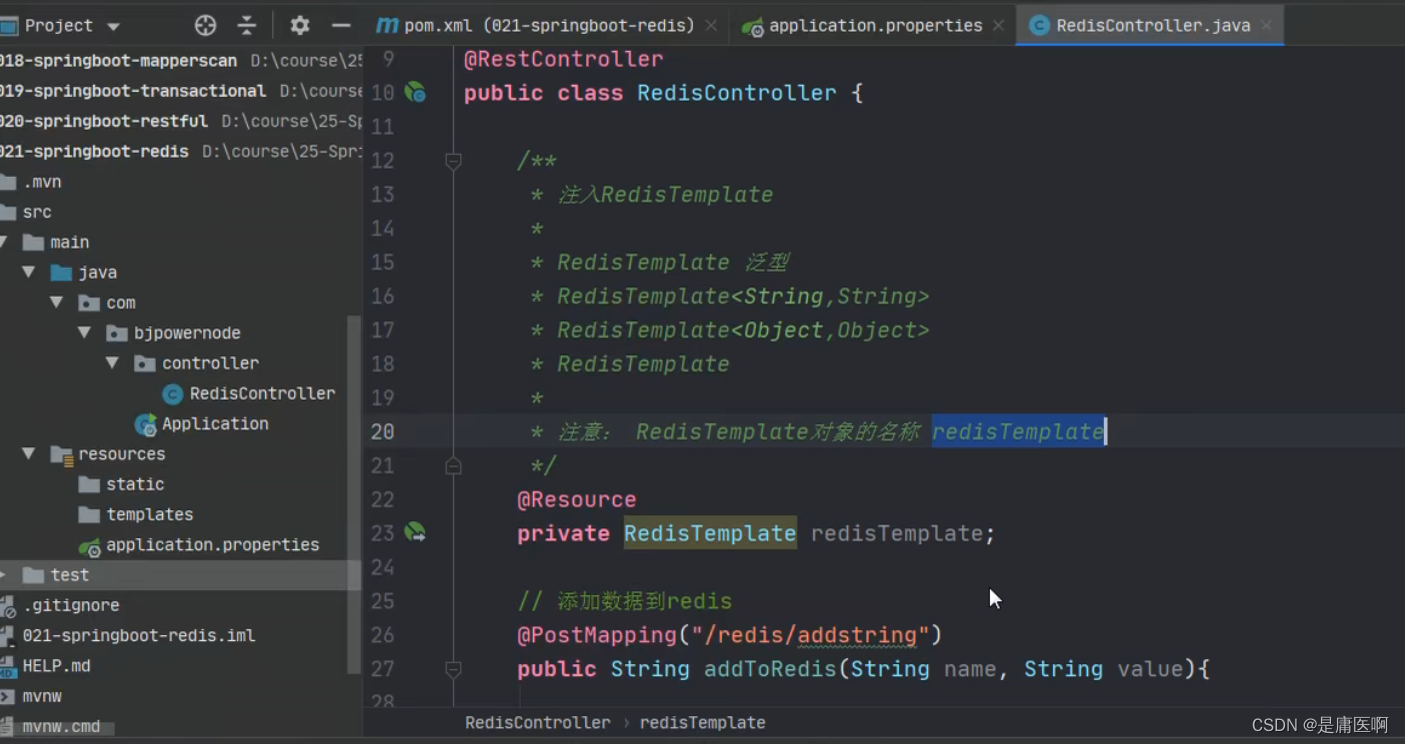The height and width of the screenshot is (744, 1405).
Task: Click the java source folder icon
Action: point(61,272)
